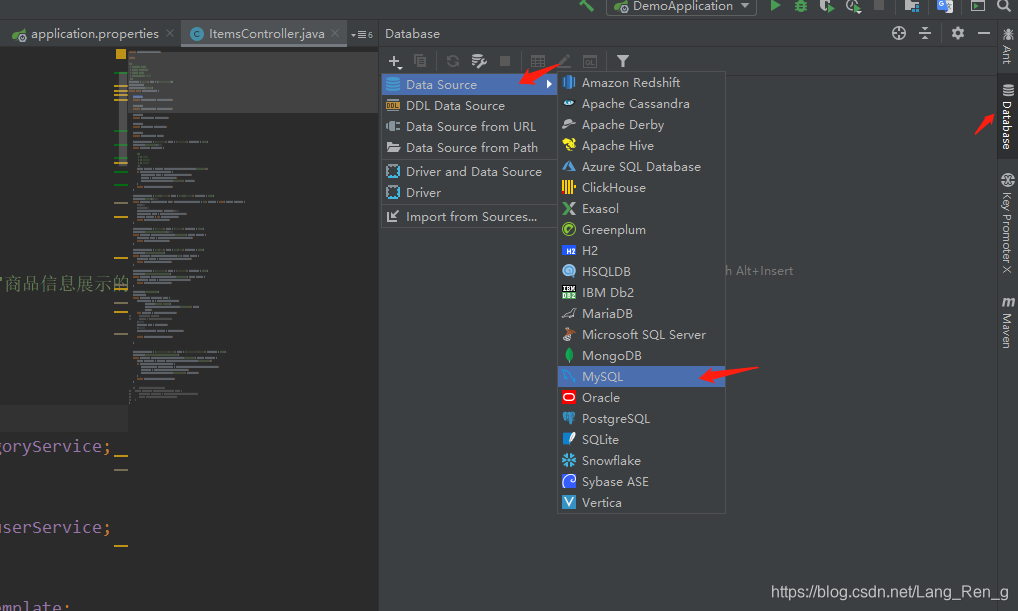Select the Driver menu entry
Image resolution: width=1018 pixels, height=611 pixels.
tap(469, 192)
